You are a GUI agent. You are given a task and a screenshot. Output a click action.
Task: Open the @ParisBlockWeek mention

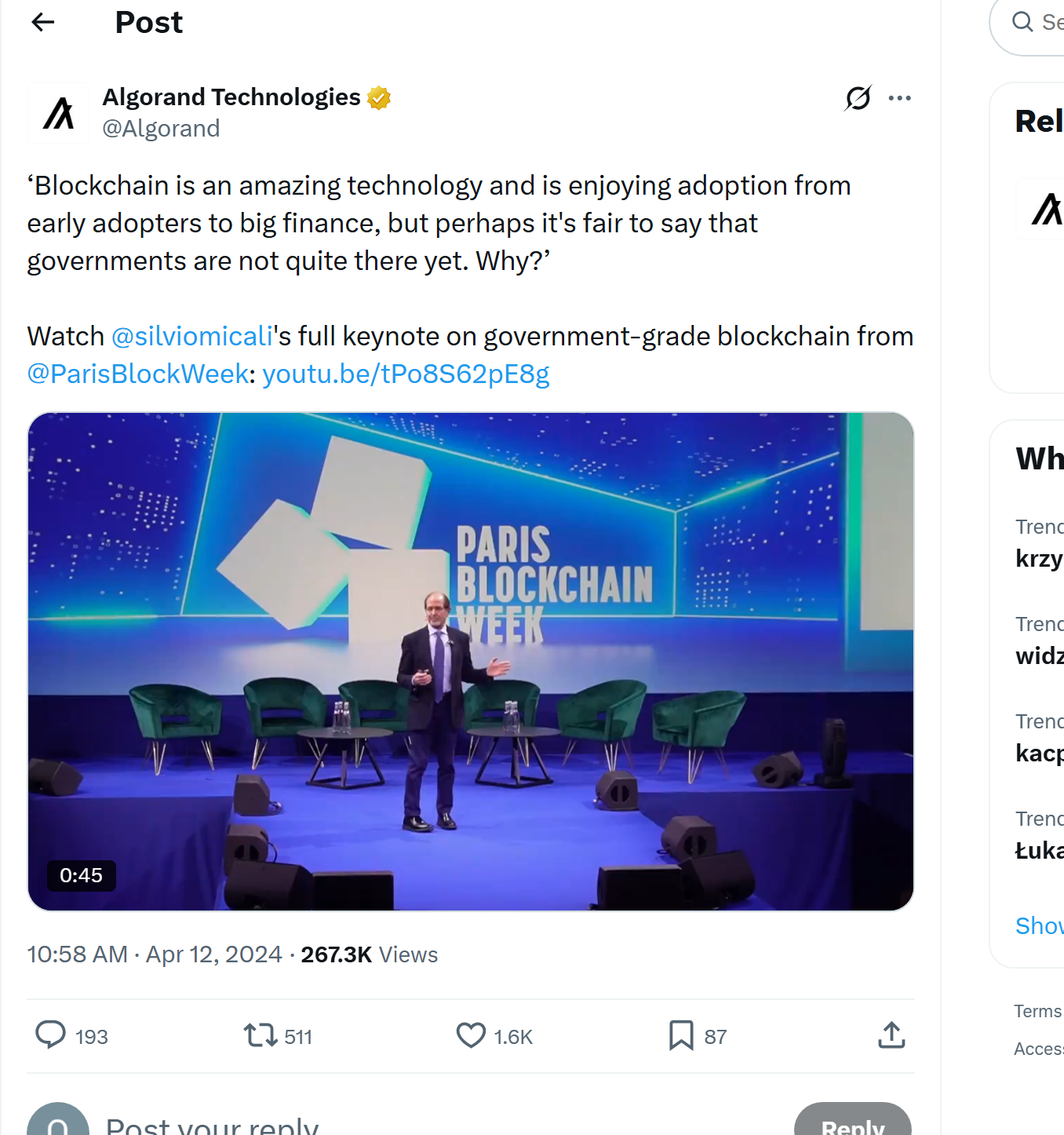(137, 374)
